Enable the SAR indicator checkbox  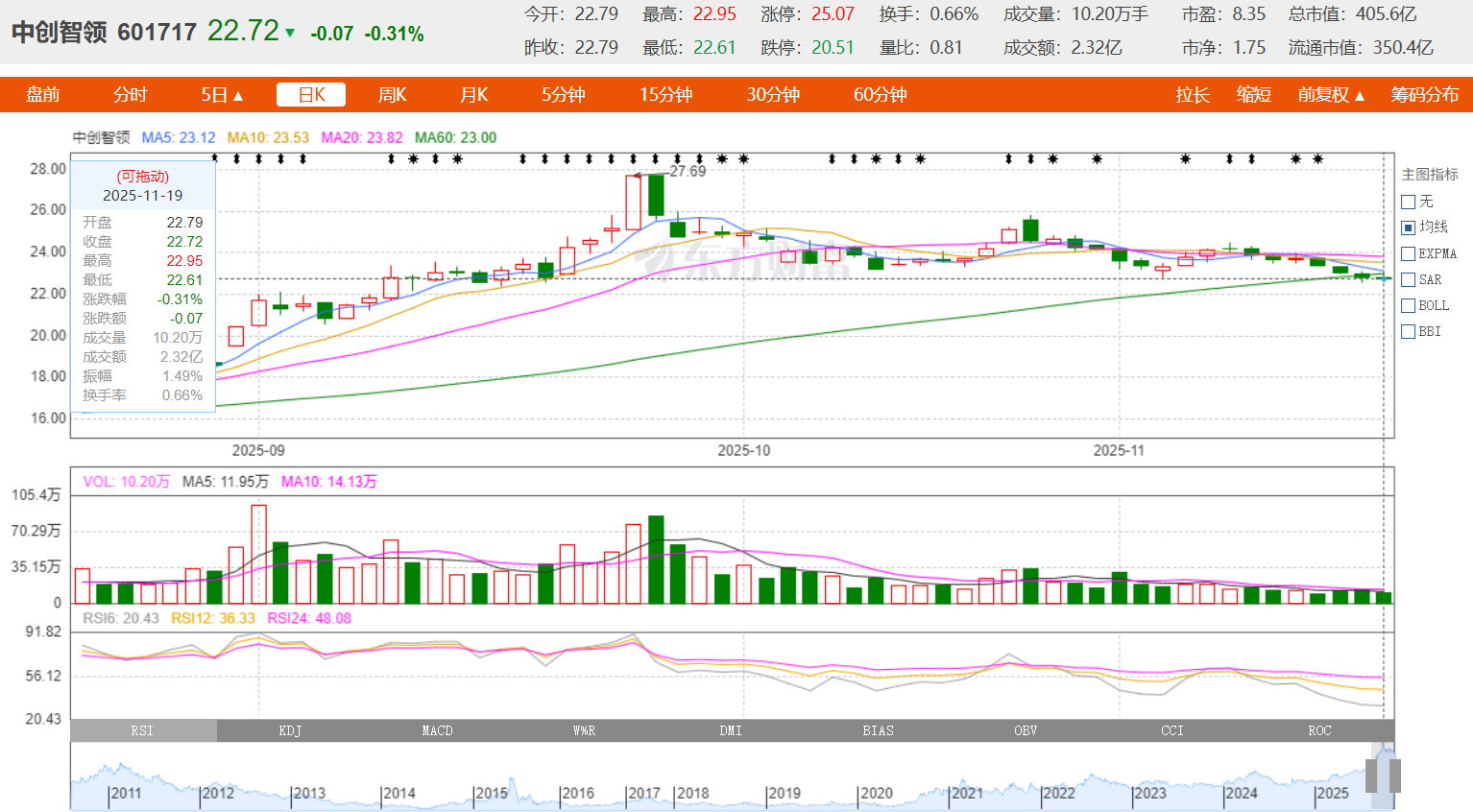[x=1409, y=279]
